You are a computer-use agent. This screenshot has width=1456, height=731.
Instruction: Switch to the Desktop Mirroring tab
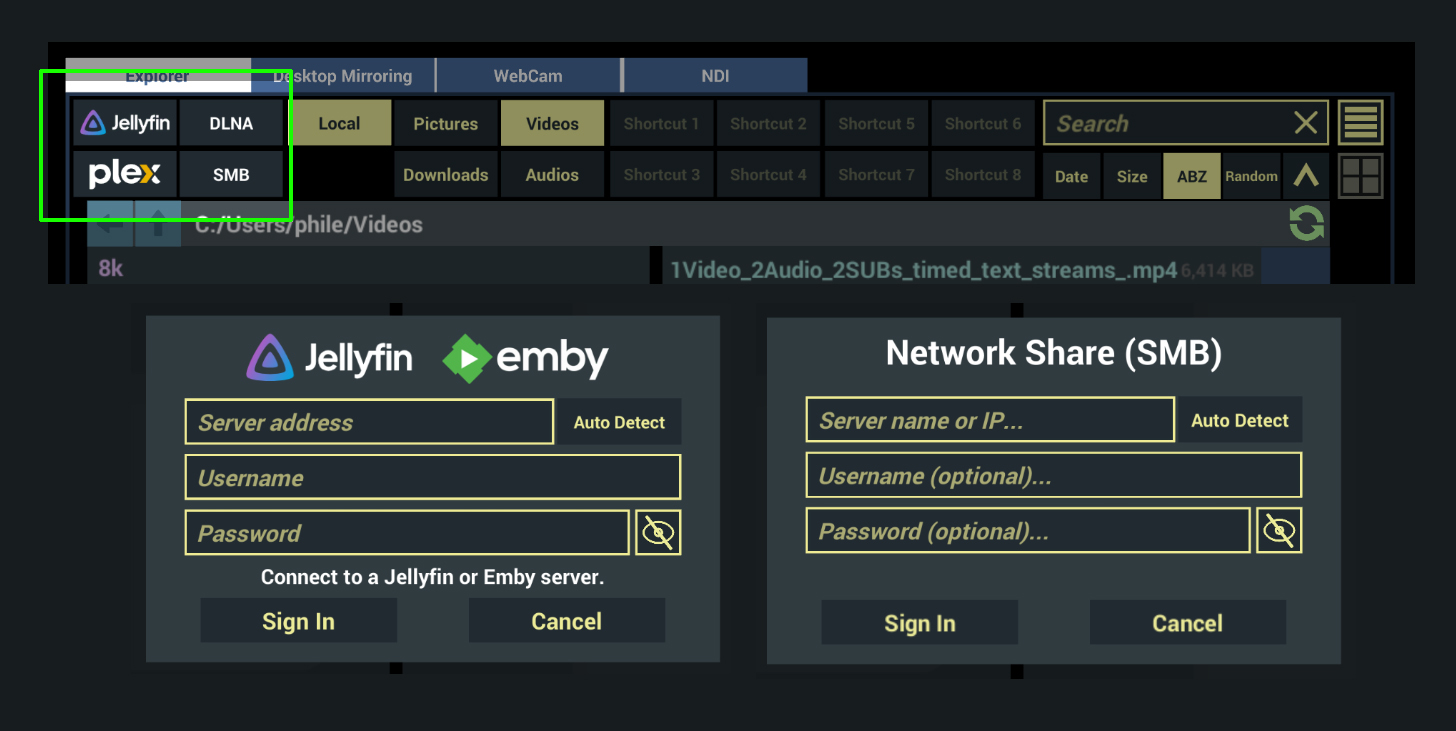point(343,76)
